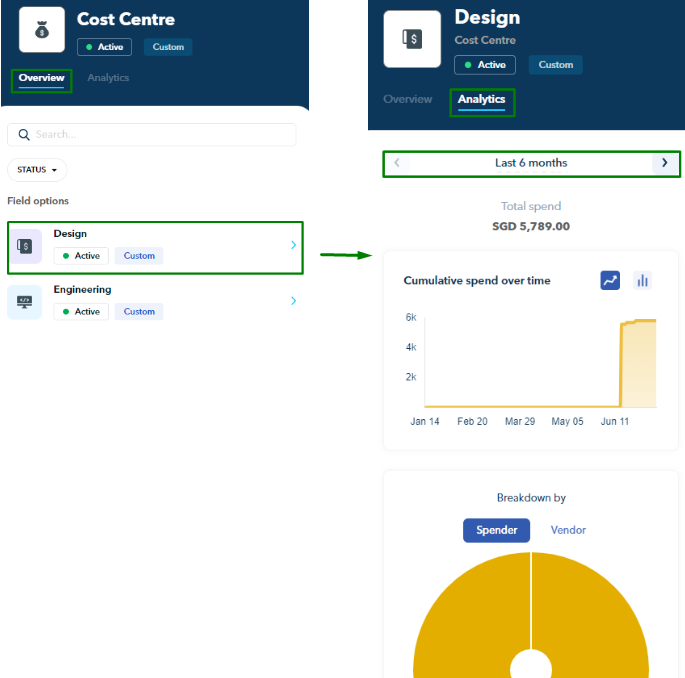Viewport: 685px width, 678px height.
Task: Click the Cost Centre money bag icon
Action: tap(42, 30)
